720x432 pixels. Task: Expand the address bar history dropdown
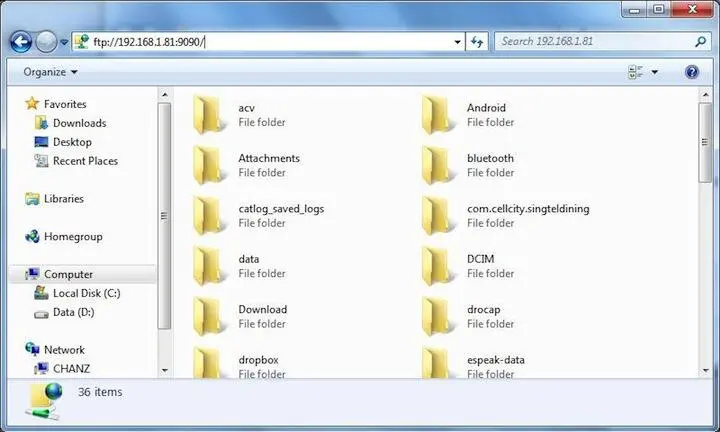pos(458,42)
